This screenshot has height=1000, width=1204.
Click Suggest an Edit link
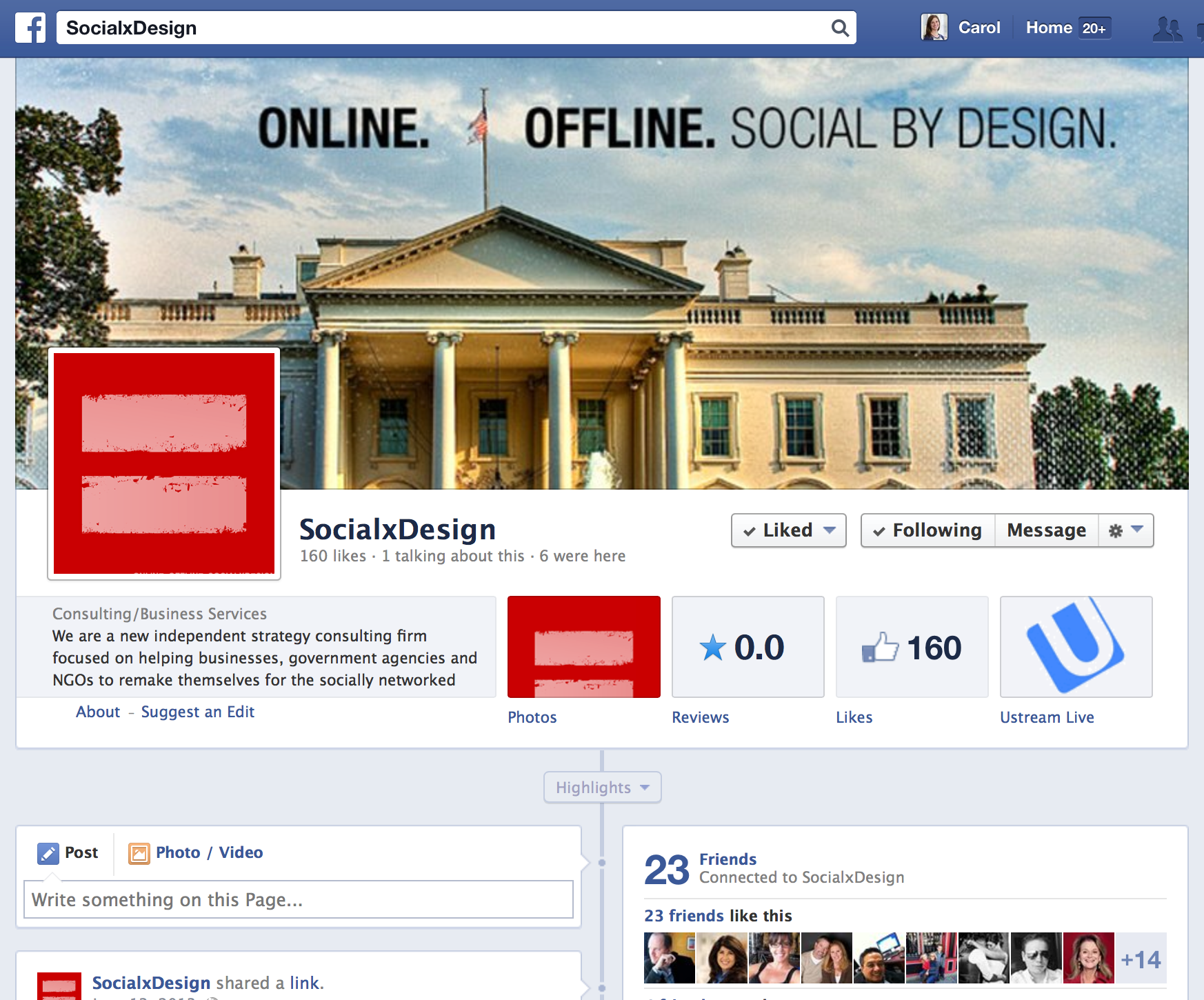198,712
